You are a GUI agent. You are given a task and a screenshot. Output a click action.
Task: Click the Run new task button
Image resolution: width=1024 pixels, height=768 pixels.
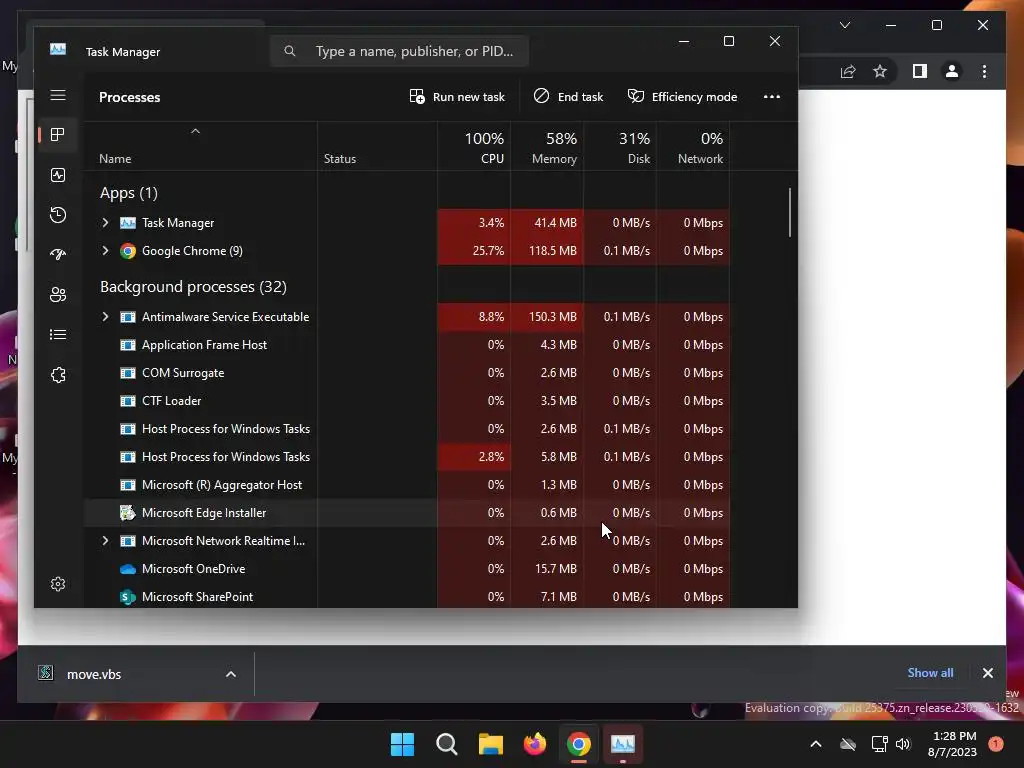457,97
